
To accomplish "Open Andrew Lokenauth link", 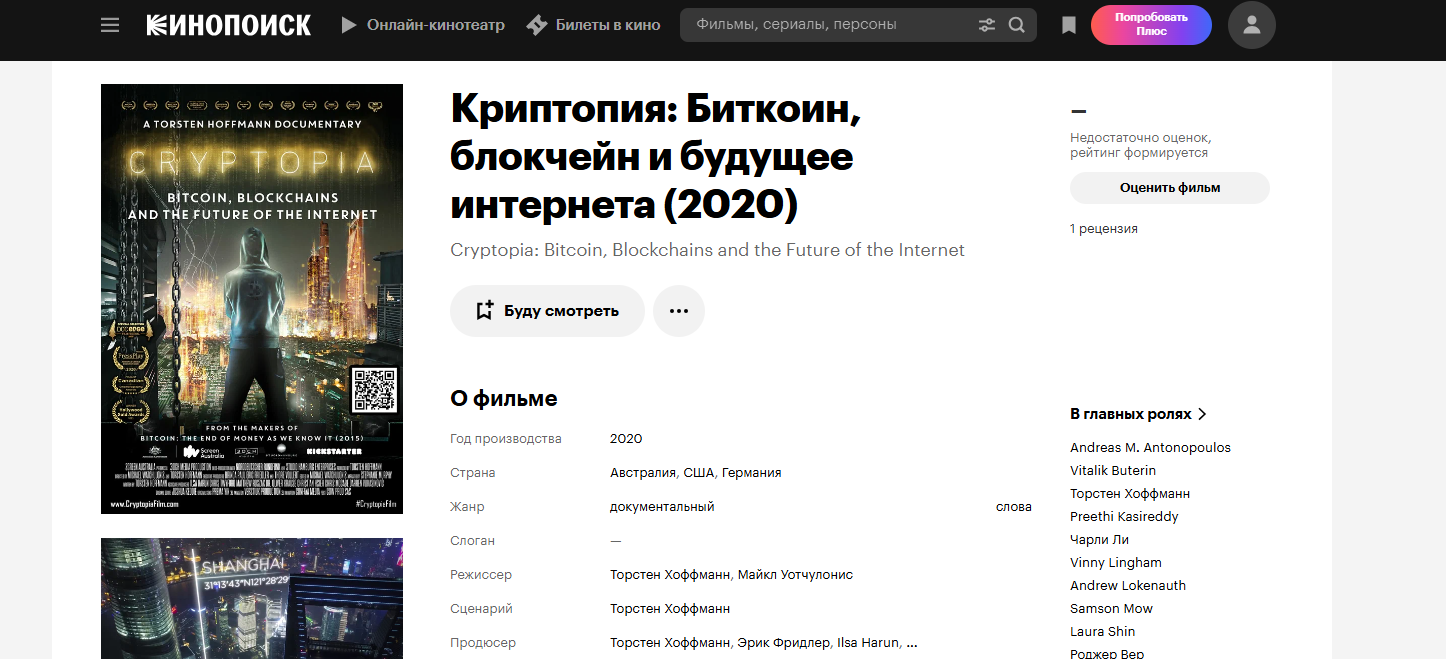I will tap(1126, 586).
